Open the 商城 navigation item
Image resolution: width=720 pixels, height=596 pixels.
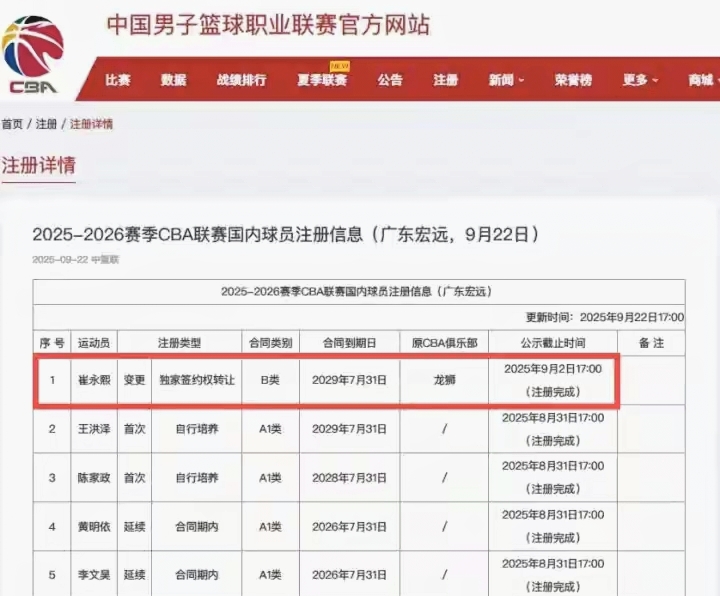701,80
